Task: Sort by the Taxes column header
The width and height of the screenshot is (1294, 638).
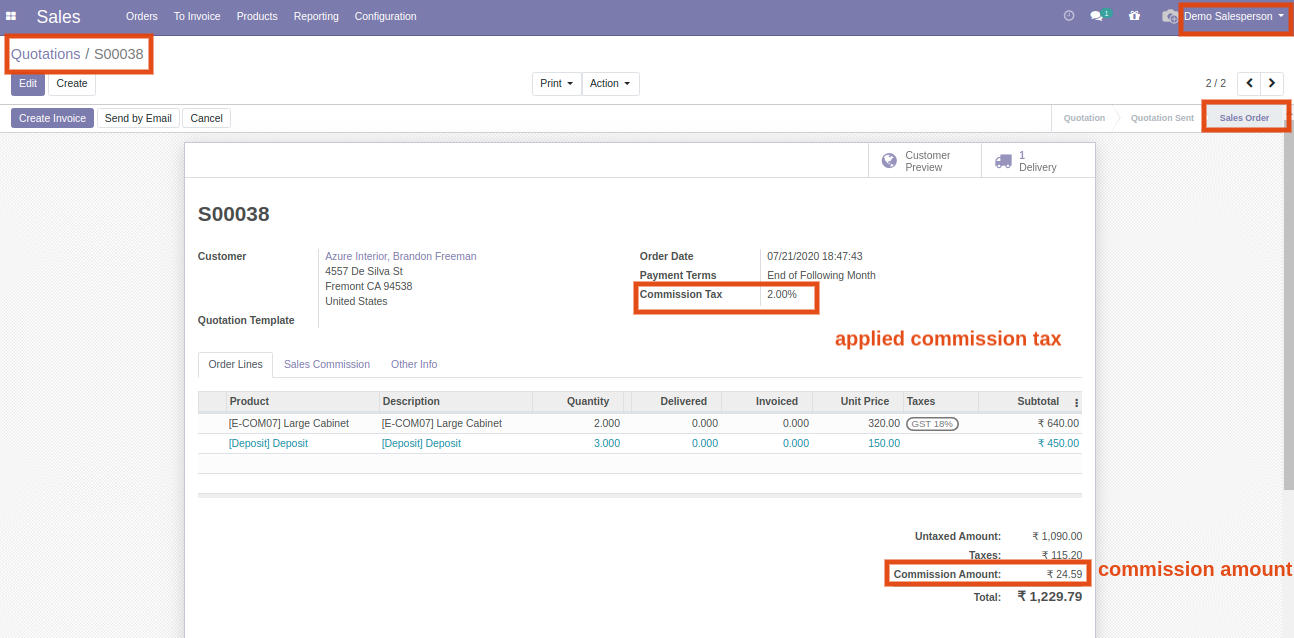Action: click(x=941, y=402)
